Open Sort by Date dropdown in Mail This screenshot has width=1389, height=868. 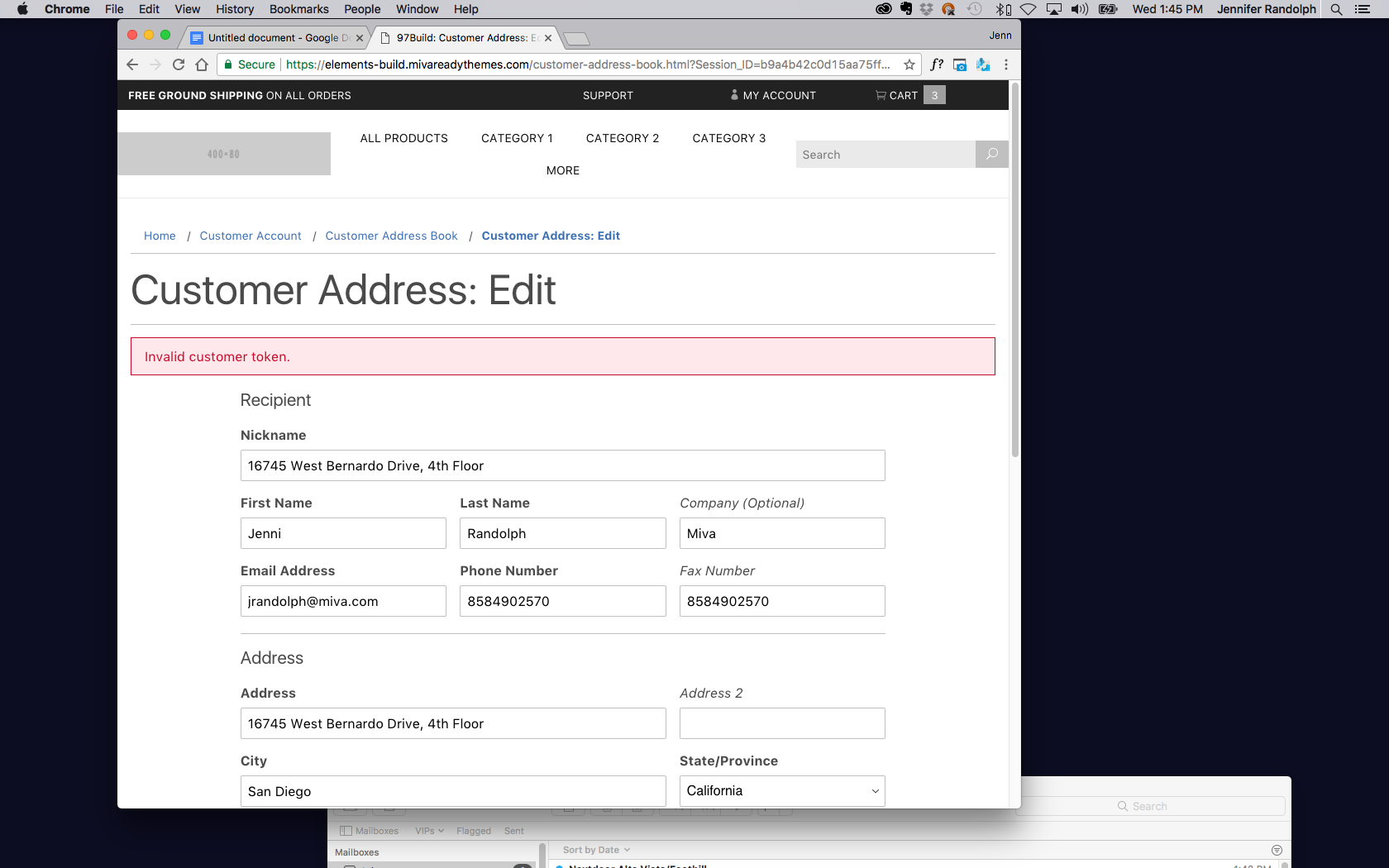[x=596, y=850]
